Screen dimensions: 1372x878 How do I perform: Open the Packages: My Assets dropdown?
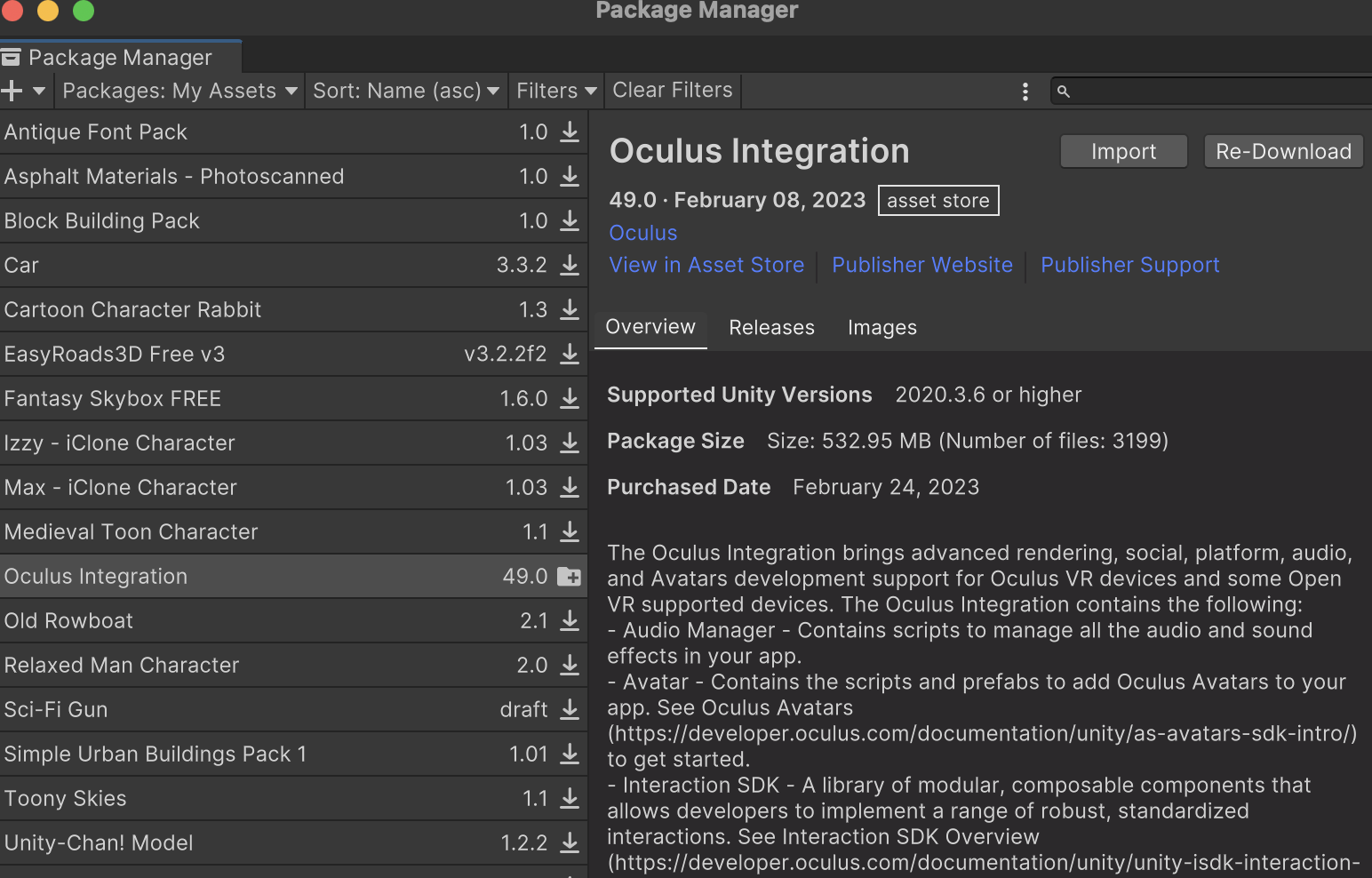(x=178, y=90)
